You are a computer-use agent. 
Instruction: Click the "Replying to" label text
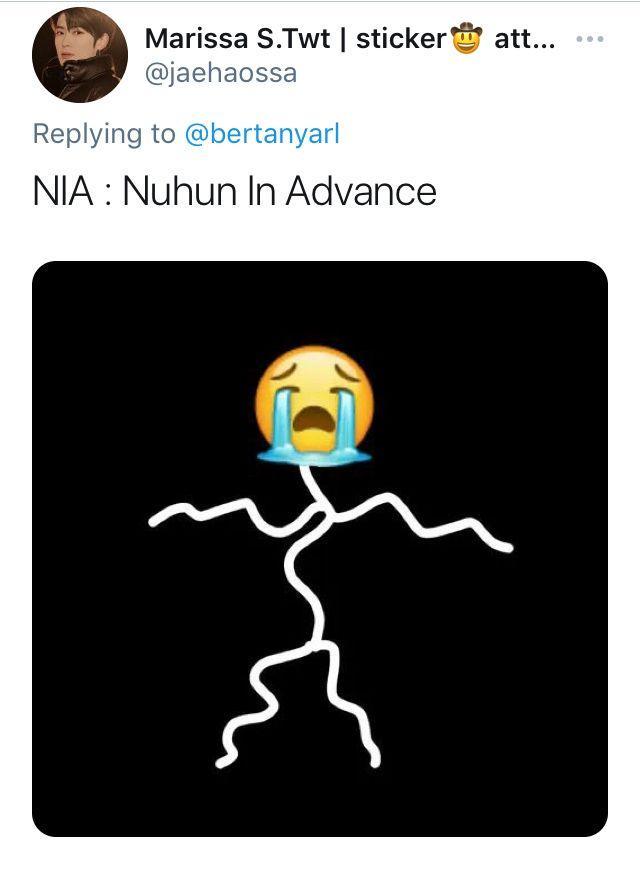click(104, 134)
